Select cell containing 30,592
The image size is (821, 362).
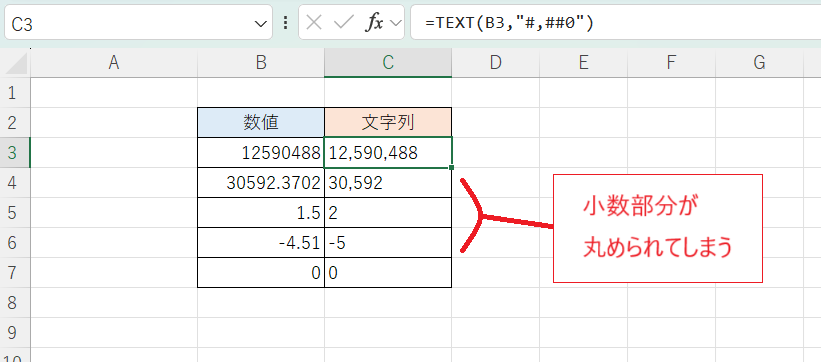coord(388,182)
